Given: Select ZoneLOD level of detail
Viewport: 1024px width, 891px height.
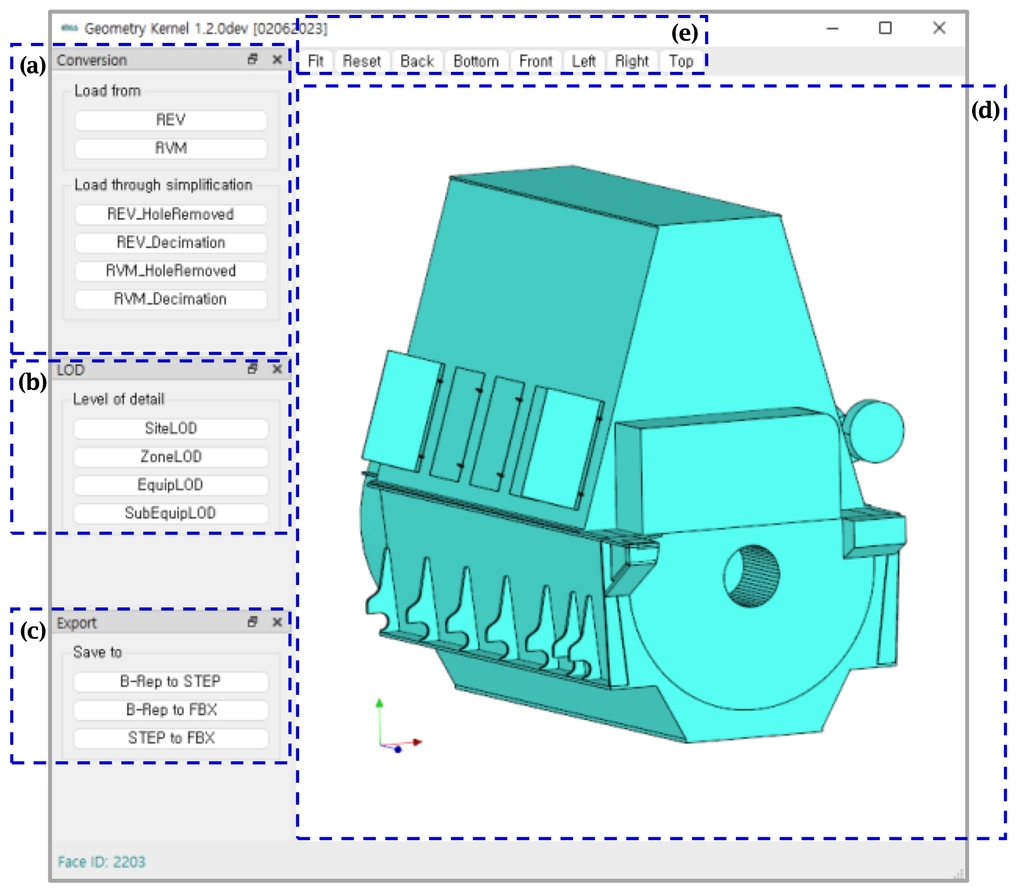Looking at the screenshot, I should 170,457.
